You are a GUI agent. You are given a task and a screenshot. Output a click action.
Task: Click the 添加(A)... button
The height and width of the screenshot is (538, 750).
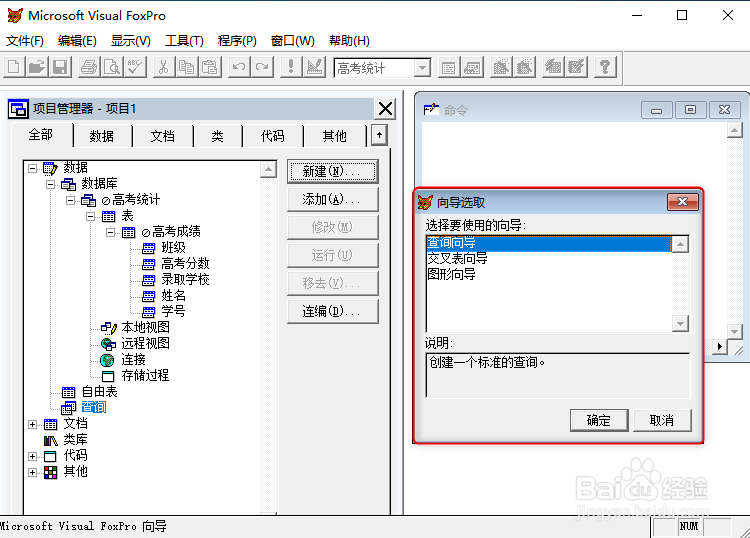tap(332, 199)
